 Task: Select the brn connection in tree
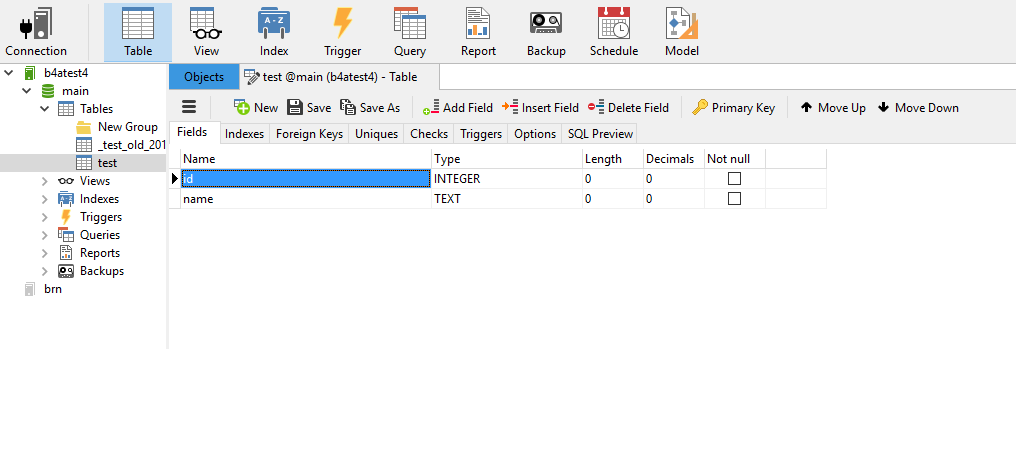click(x=52, y=289)
